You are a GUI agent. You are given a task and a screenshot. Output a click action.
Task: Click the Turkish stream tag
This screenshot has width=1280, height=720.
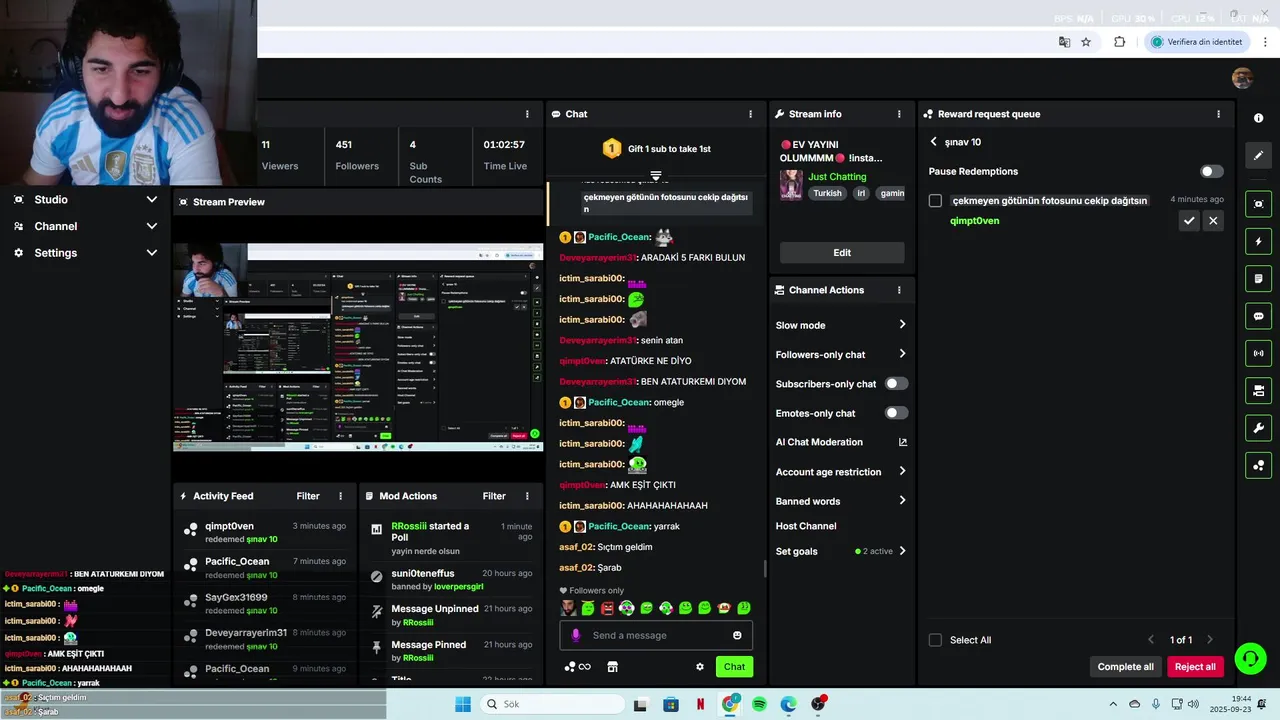click(827, 193)
